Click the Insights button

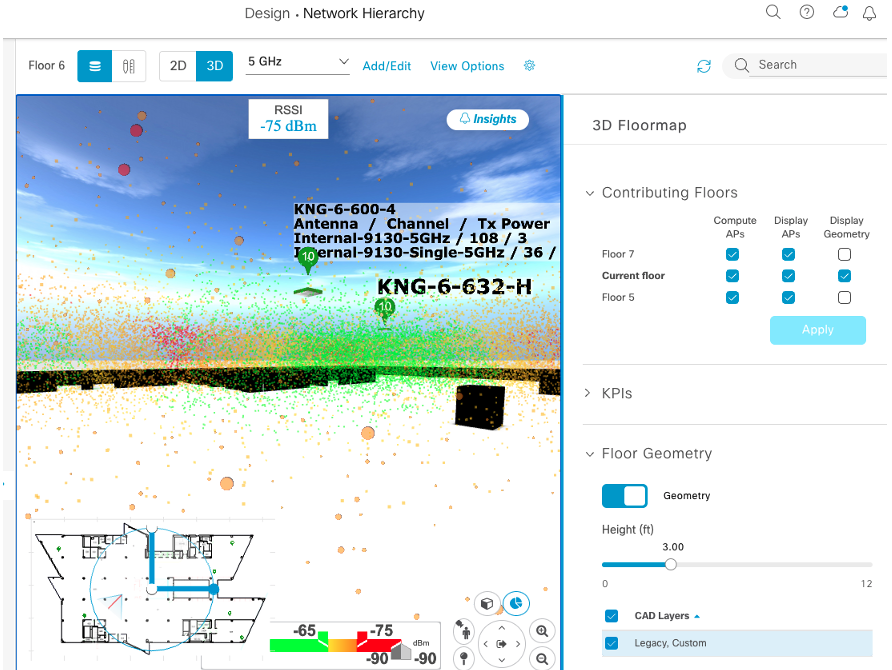click(488, 119)
